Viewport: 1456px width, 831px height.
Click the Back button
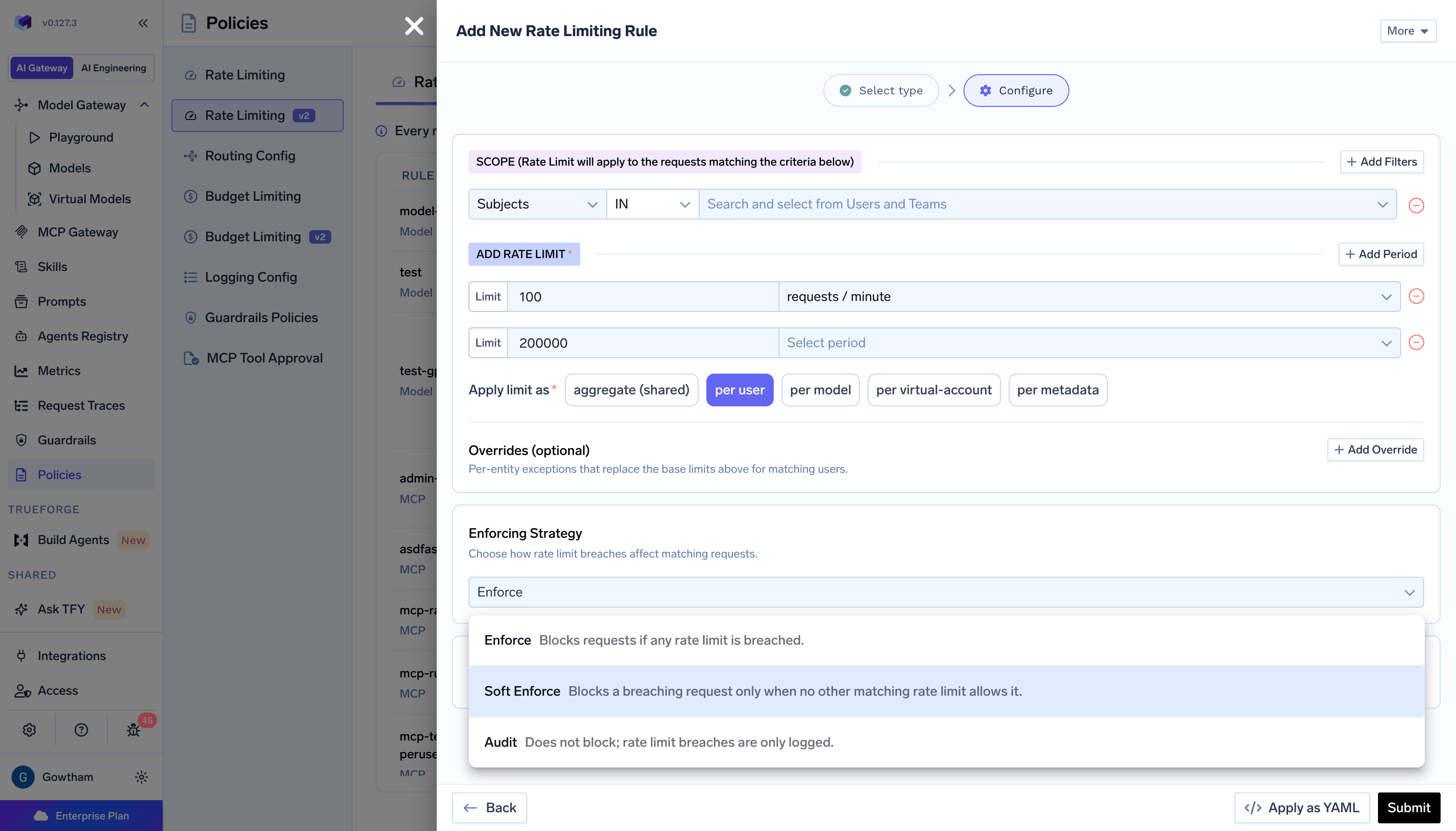coord(489,807)
